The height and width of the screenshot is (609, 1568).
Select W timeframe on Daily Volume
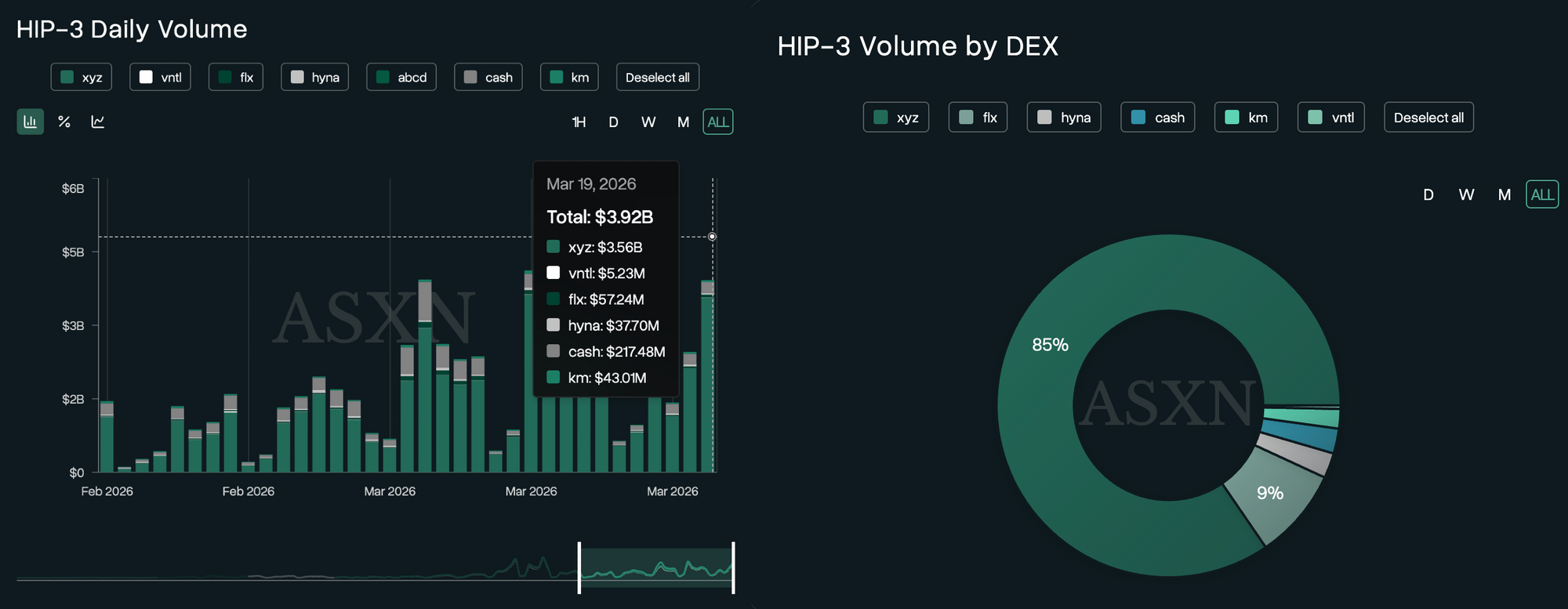pyautogui.click(x=648, y=121)
